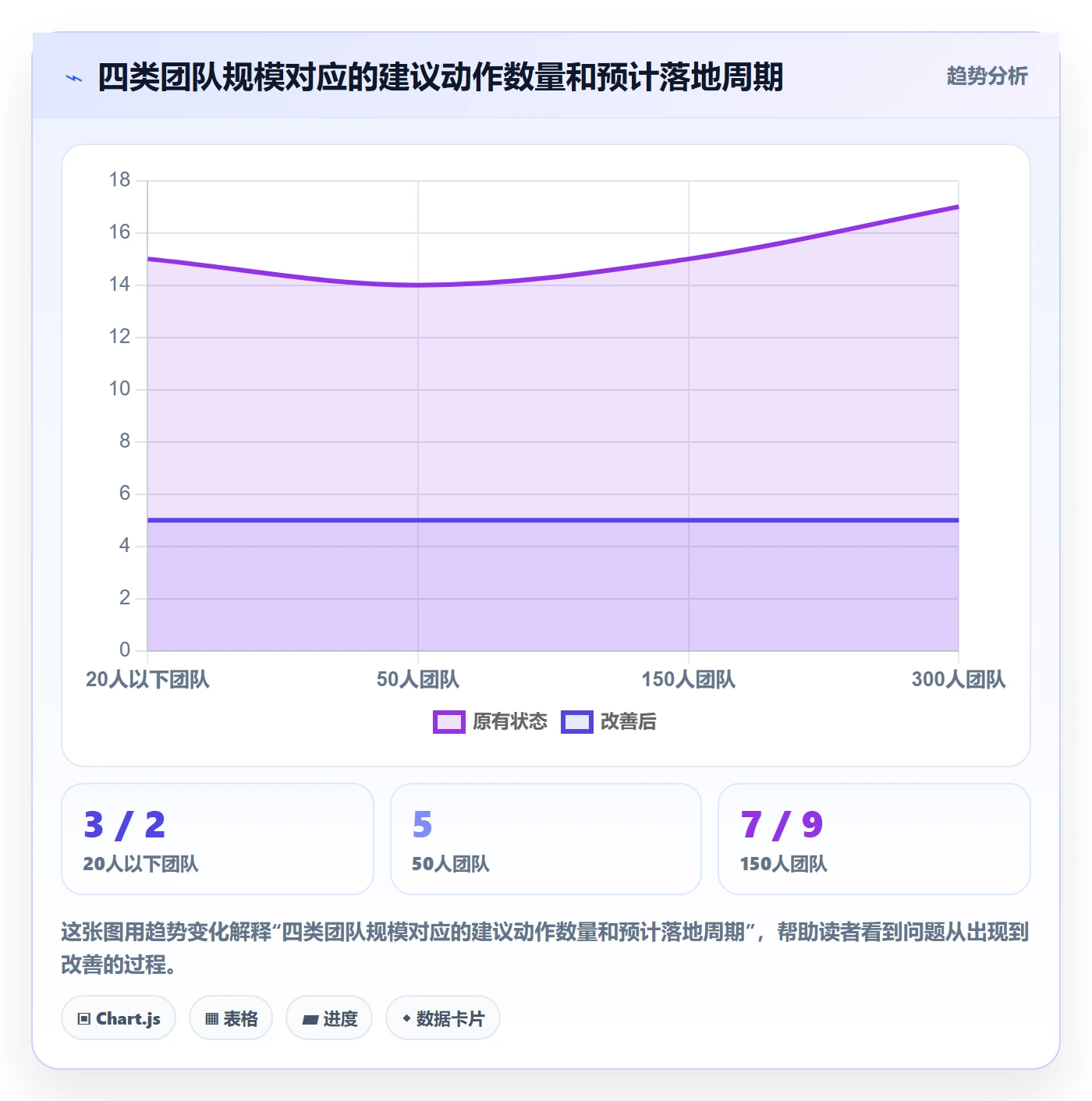Click the 原有状态 legend label

pyautogui.click(x=510, y=722)
